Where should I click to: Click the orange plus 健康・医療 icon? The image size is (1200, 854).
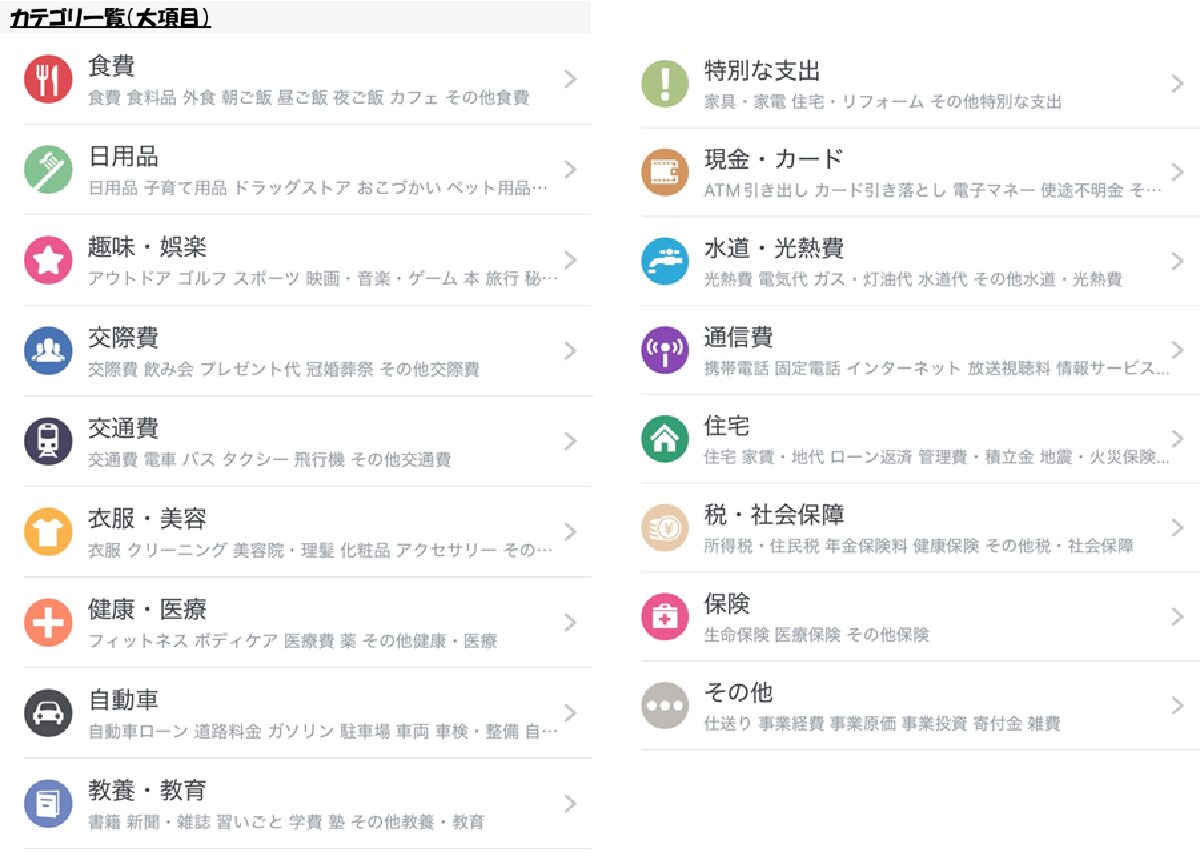48,622
